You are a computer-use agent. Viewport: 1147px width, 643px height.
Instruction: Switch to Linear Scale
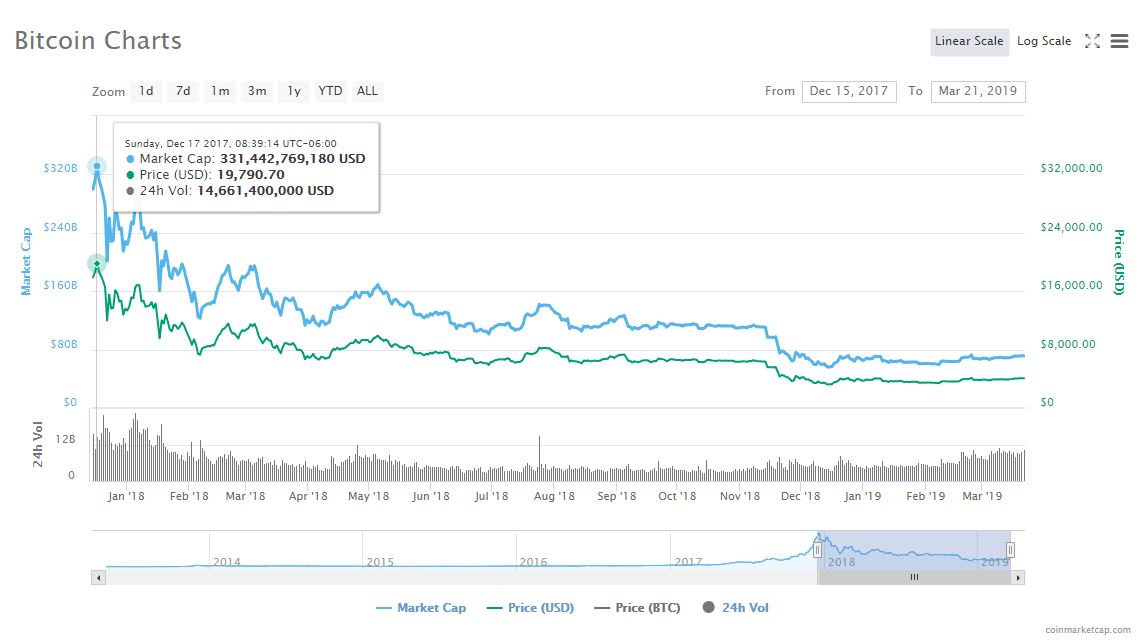[x=969, y=41]
